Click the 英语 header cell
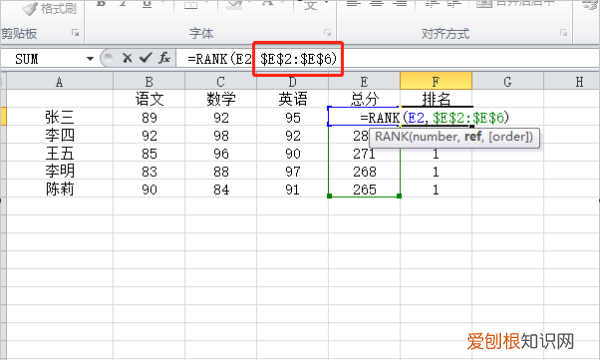 [x=292, y=99]
